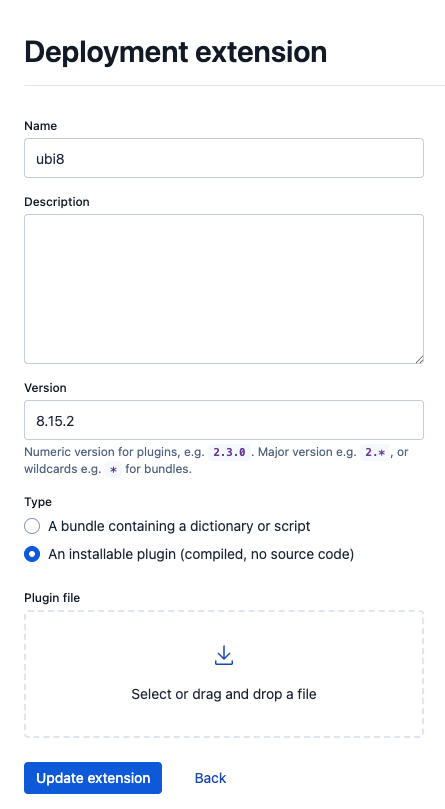This screenshot has height=809, width=445.
Task: Click the Version field label
Action: coord(45,388)
